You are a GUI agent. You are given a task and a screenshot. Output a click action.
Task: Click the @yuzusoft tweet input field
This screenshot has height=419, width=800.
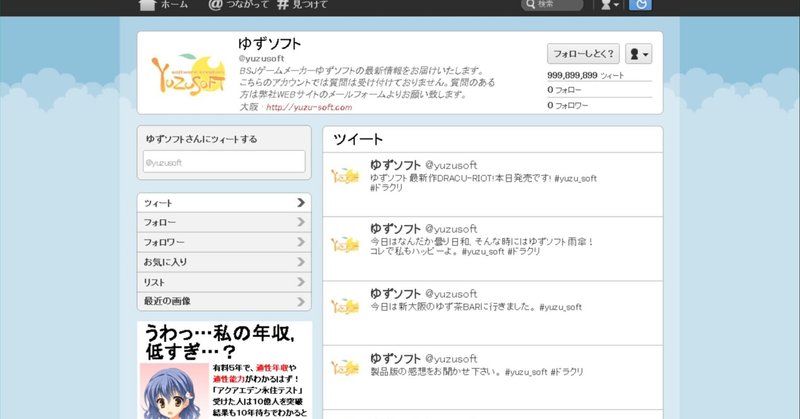coord(224,162)
